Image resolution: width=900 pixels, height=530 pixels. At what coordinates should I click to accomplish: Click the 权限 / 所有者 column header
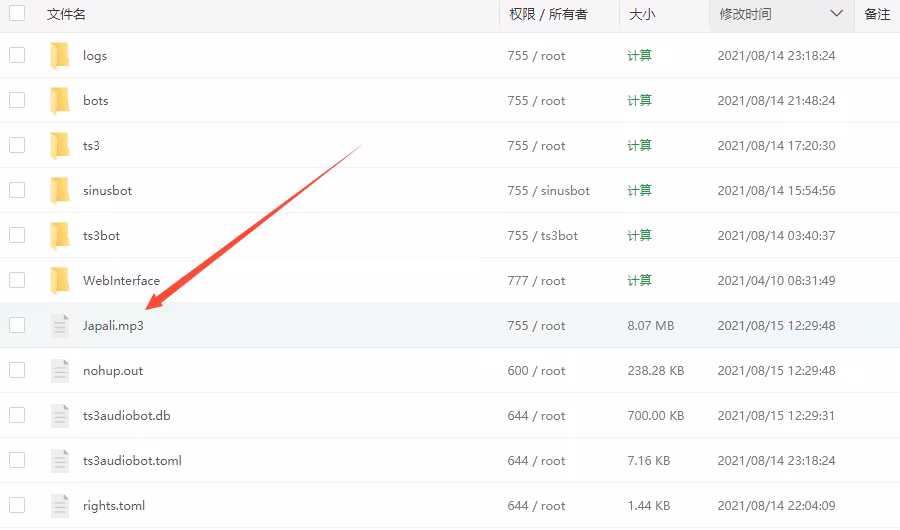pos(548,14)
